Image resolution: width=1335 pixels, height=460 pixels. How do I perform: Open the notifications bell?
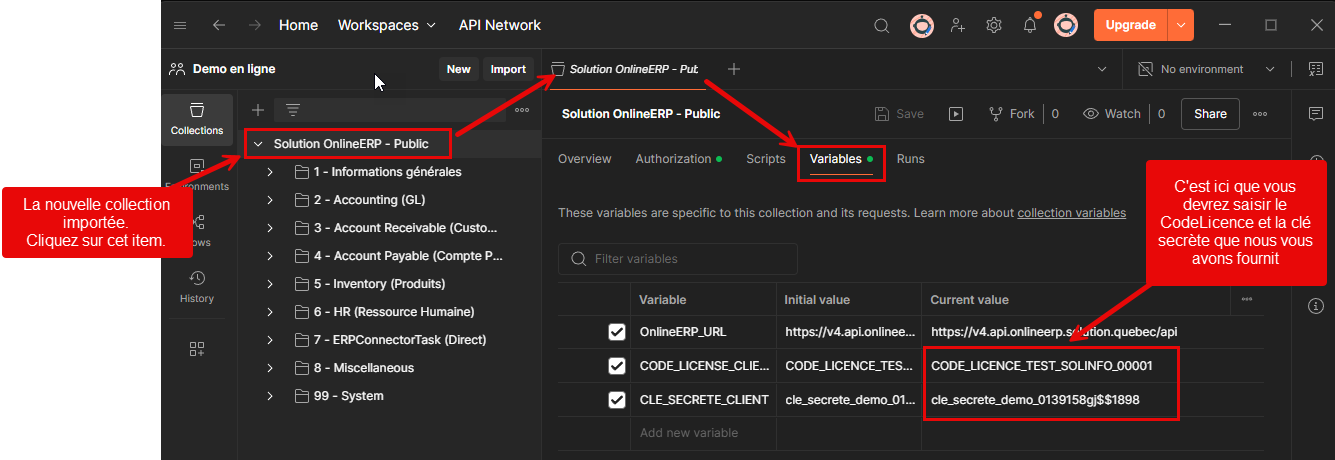(1030, 25)
